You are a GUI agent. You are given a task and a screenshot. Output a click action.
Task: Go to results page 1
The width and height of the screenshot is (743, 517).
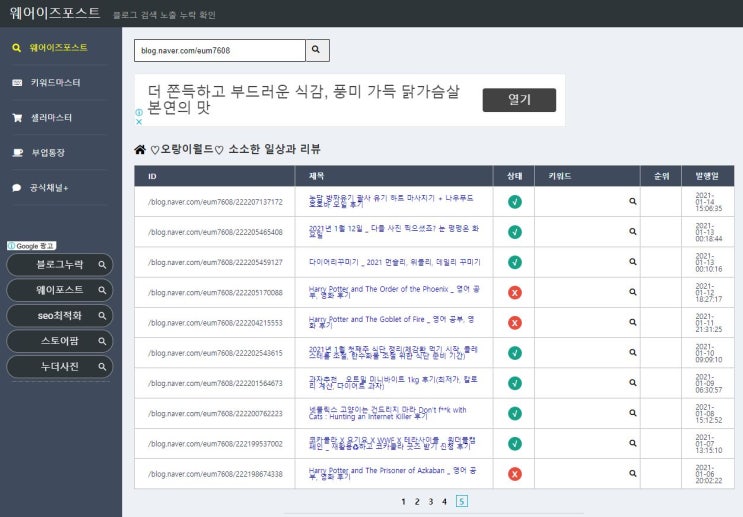pos(403,501)
